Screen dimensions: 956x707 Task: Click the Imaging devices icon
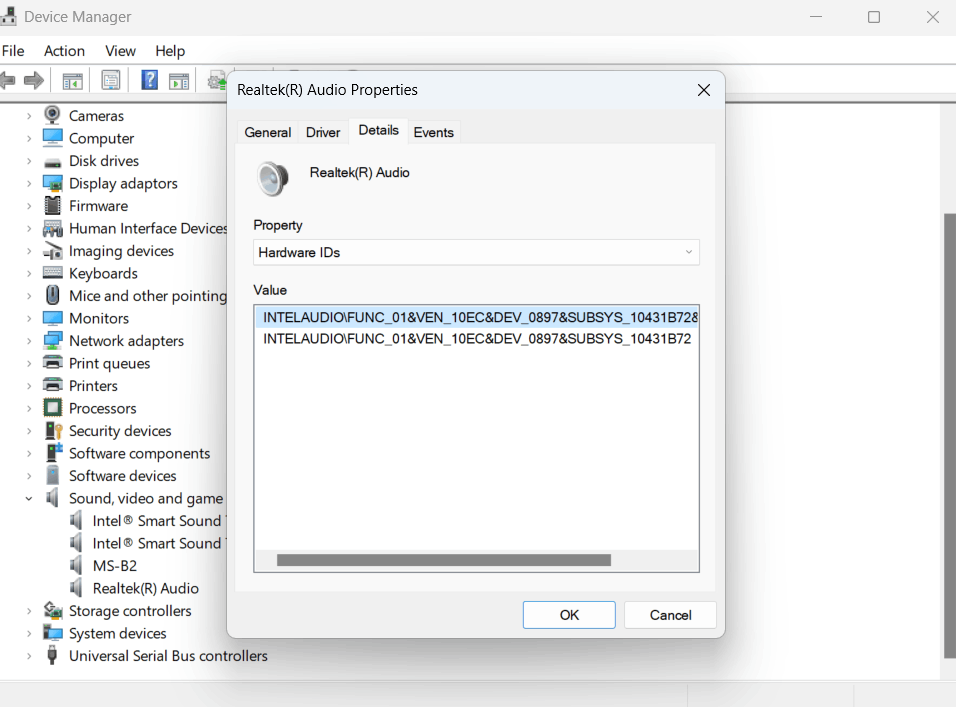click(52, 251)
